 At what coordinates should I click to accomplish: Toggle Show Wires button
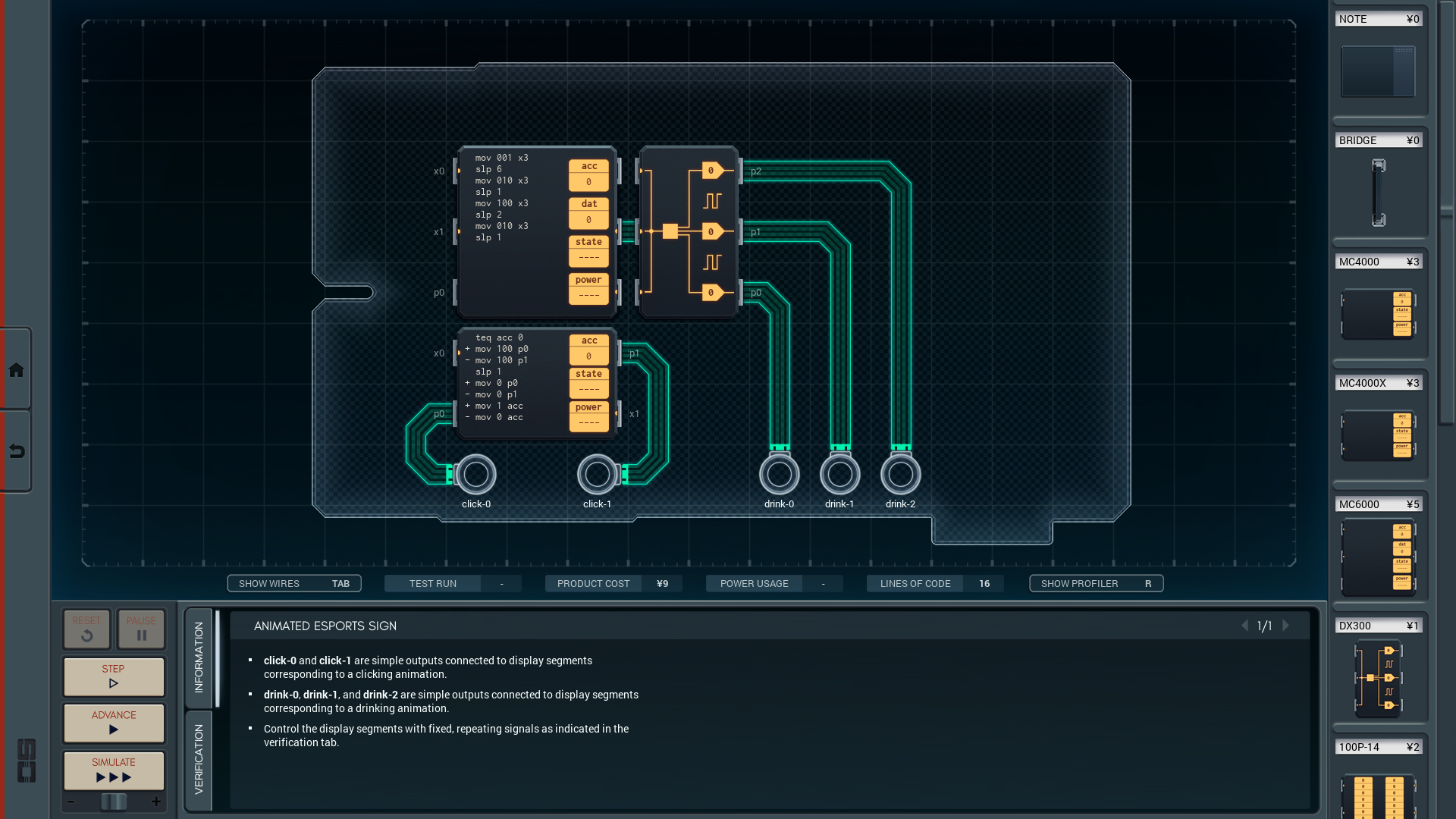(294, 583)
